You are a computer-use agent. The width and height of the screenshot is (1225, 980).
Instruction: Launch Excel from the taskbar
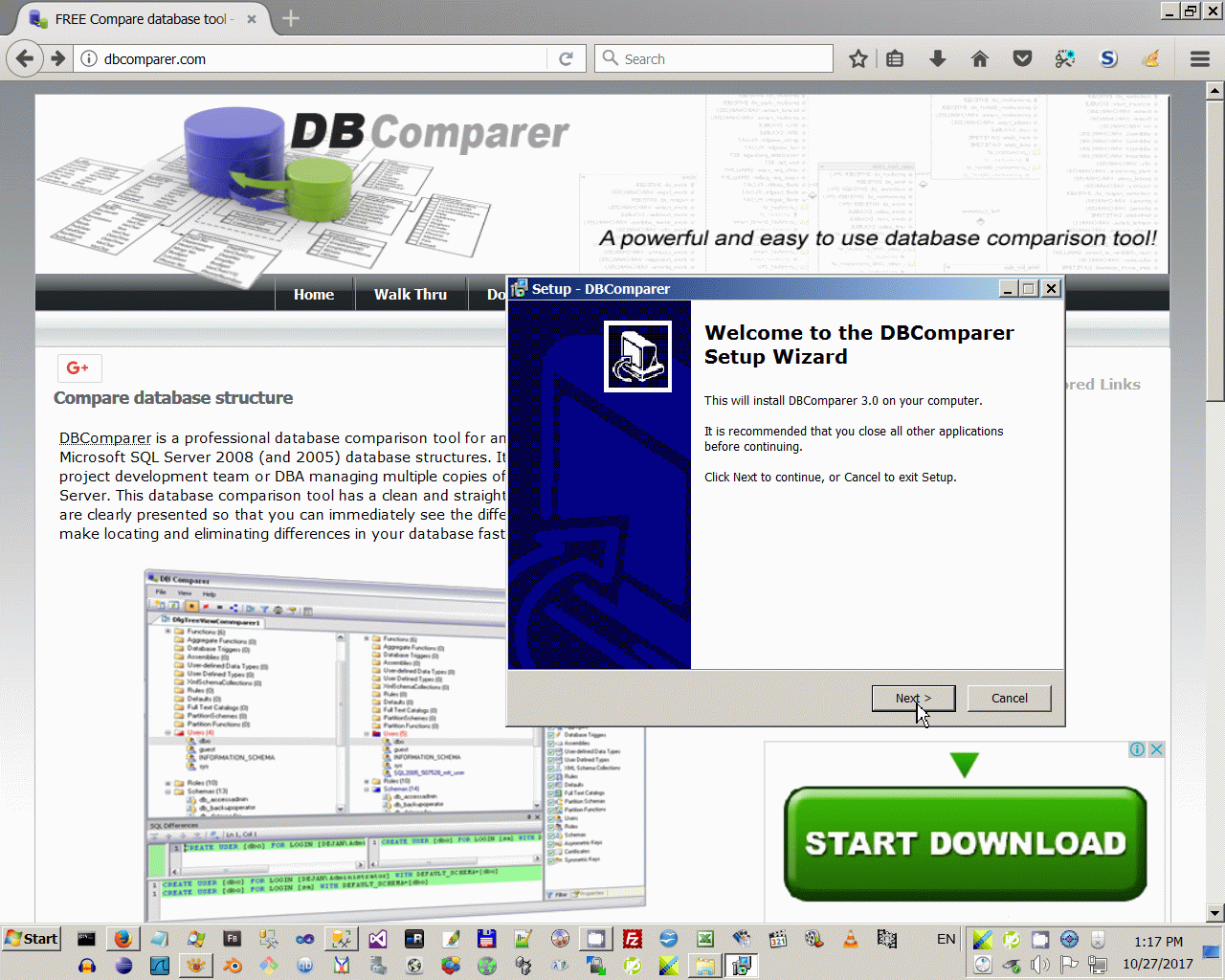pyautogui.click(x=705, y=939)
